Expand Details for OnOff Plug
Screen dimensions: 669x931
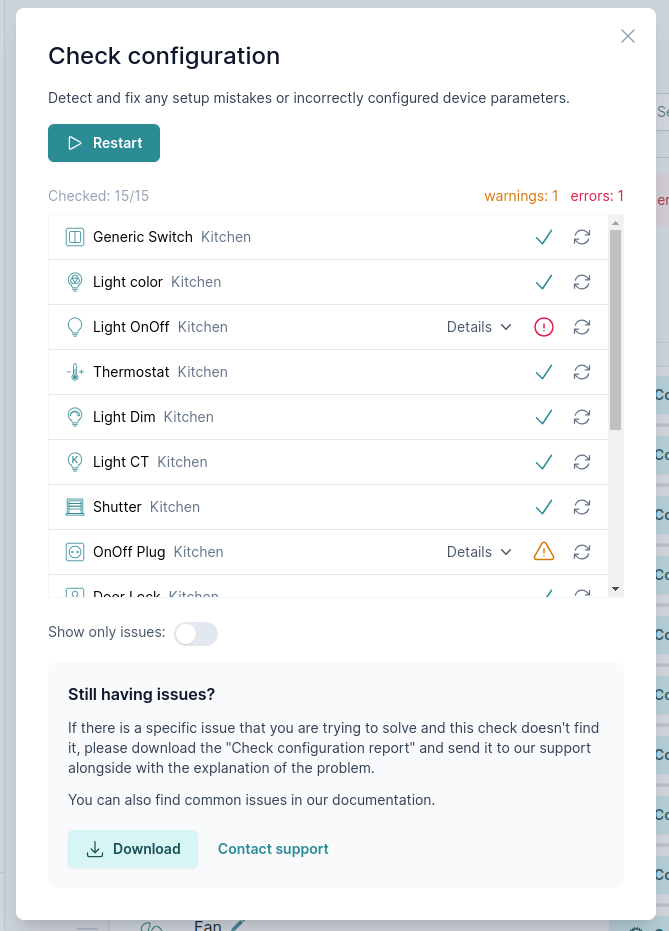479,552
